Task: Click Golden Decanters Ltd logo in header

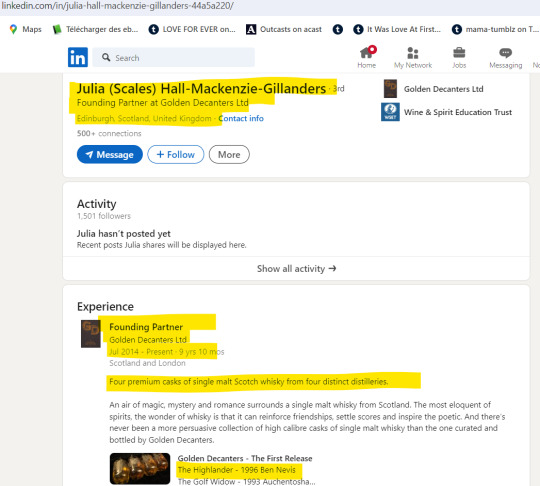Action: tap(390, 89)
